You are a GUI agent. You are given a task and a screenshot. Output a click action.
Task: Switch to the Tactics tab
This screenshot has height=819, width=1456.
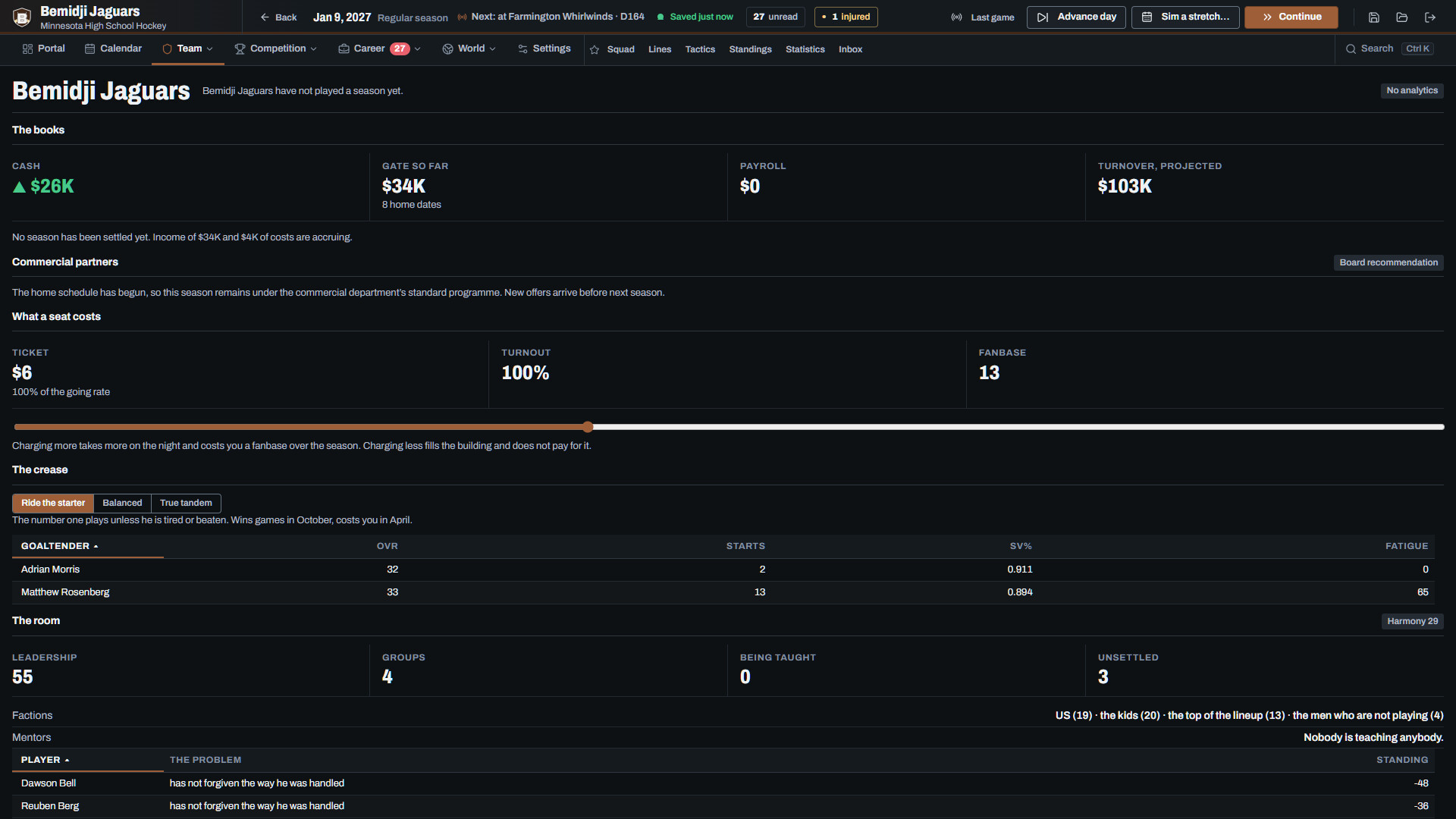click(700, 49)
